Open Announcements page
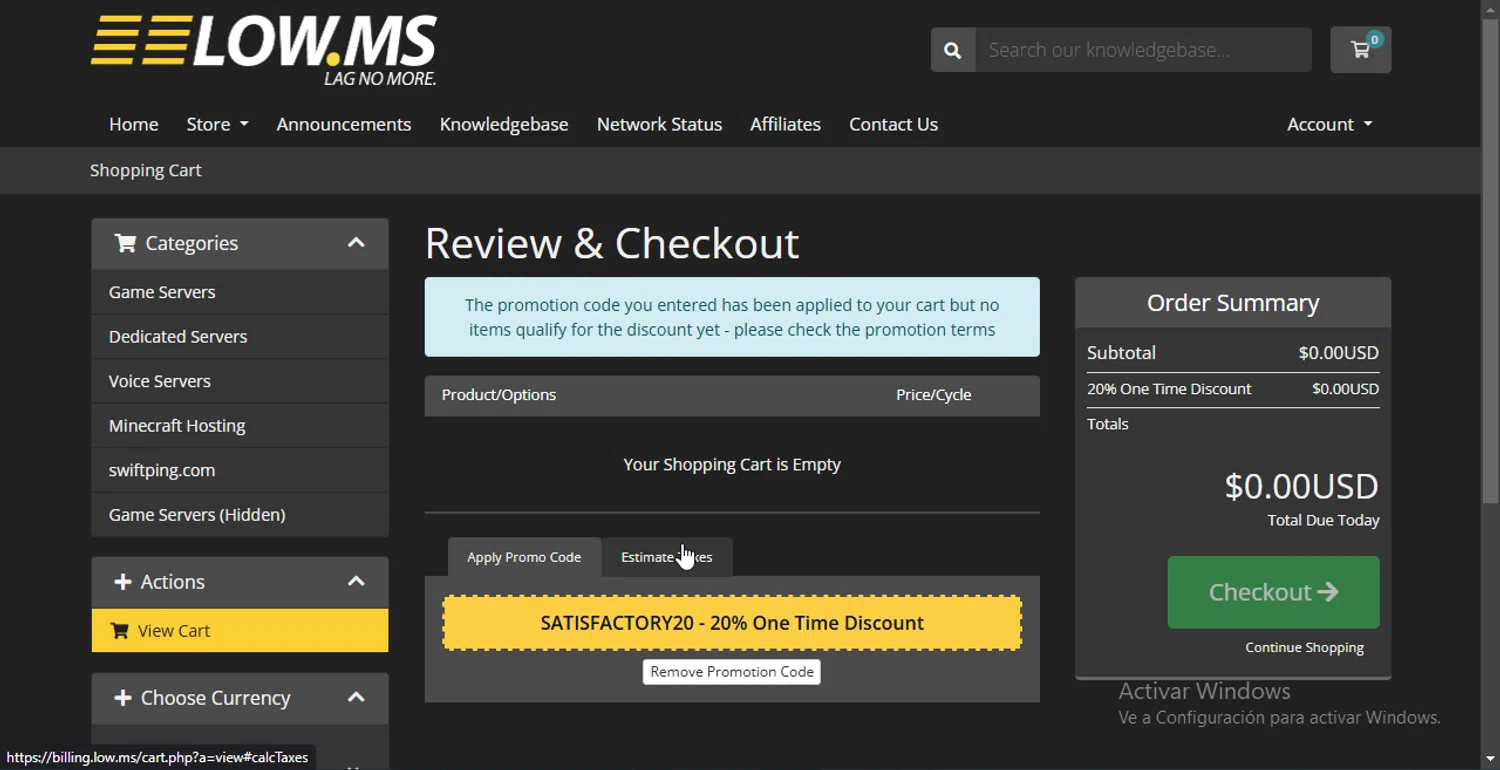1500x770 pixels. pos(344,124)
